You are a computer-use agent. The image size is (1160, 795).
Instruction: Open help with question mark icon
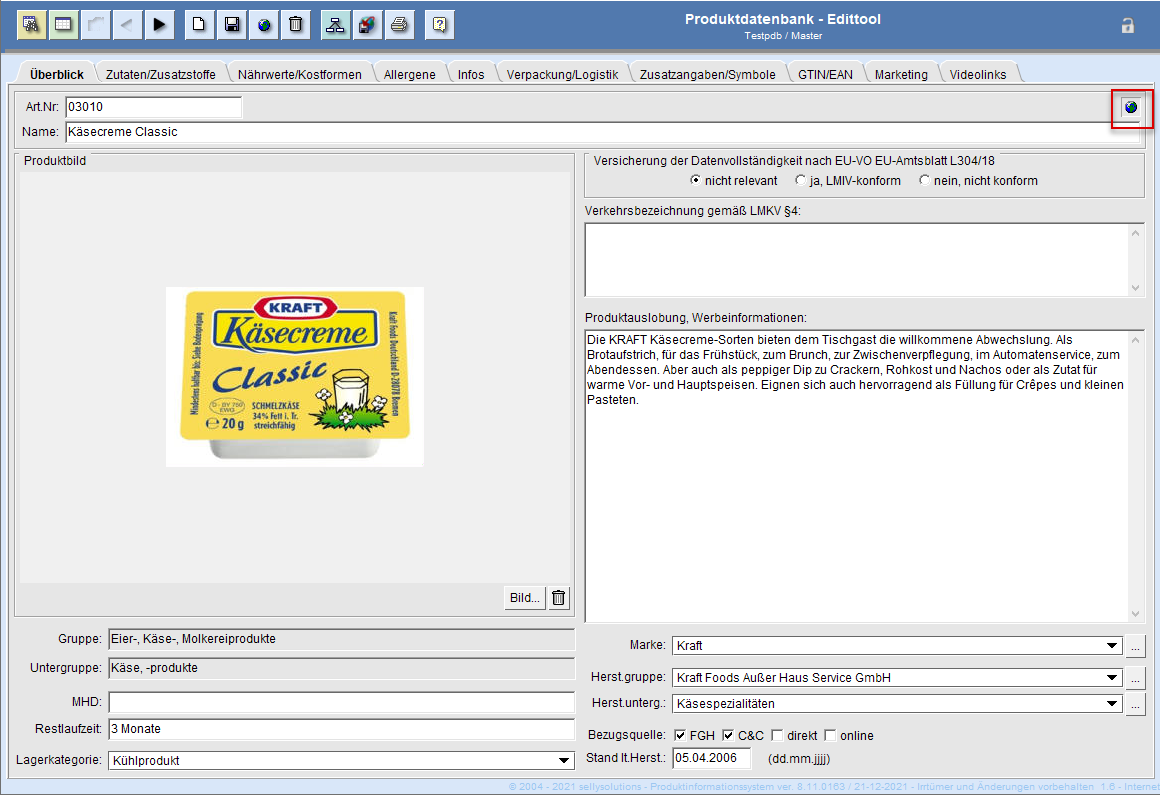(x=439, y=25)
